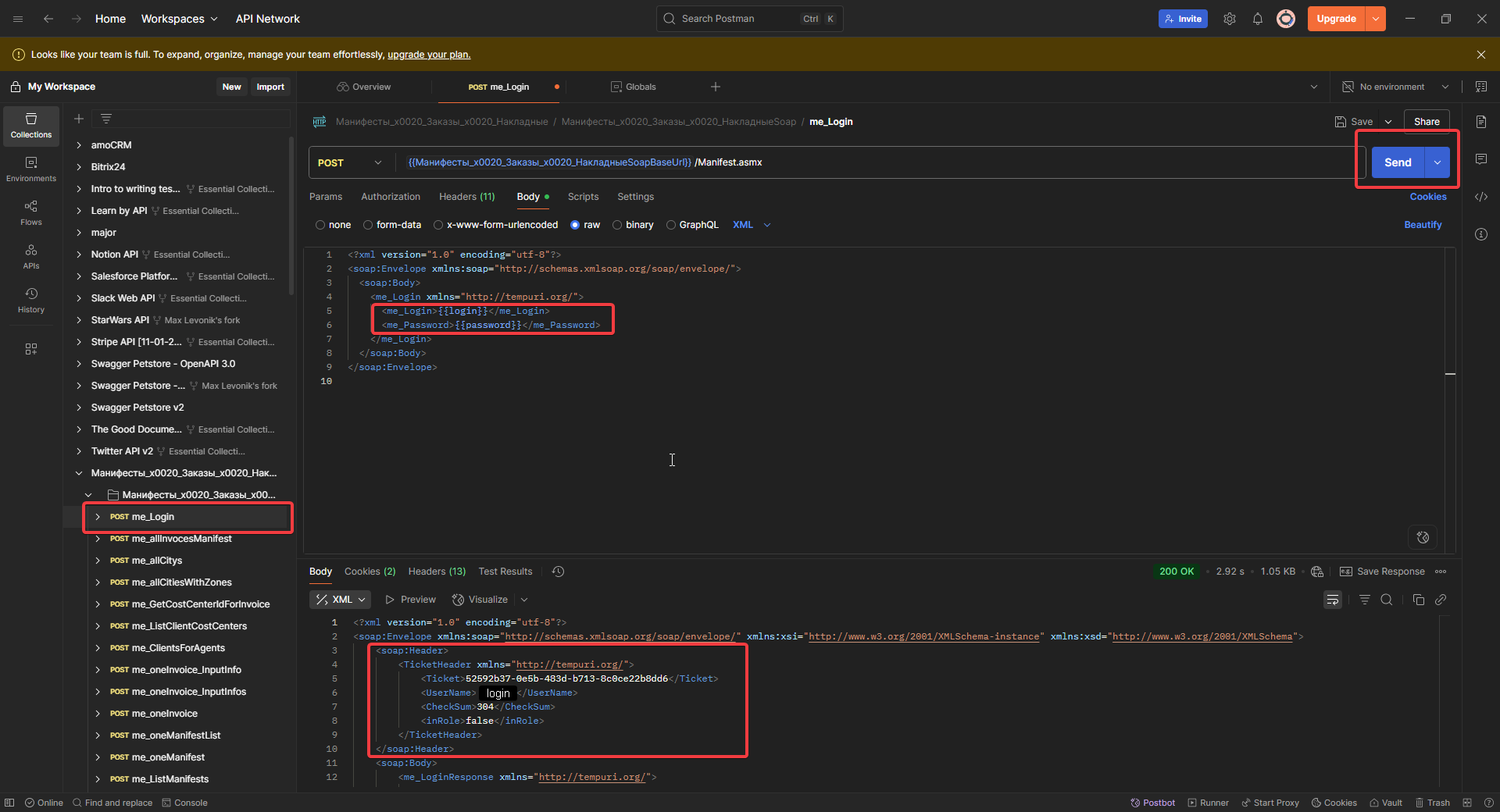
Task: Select the binary body type
Action: (x=633, y=225)
